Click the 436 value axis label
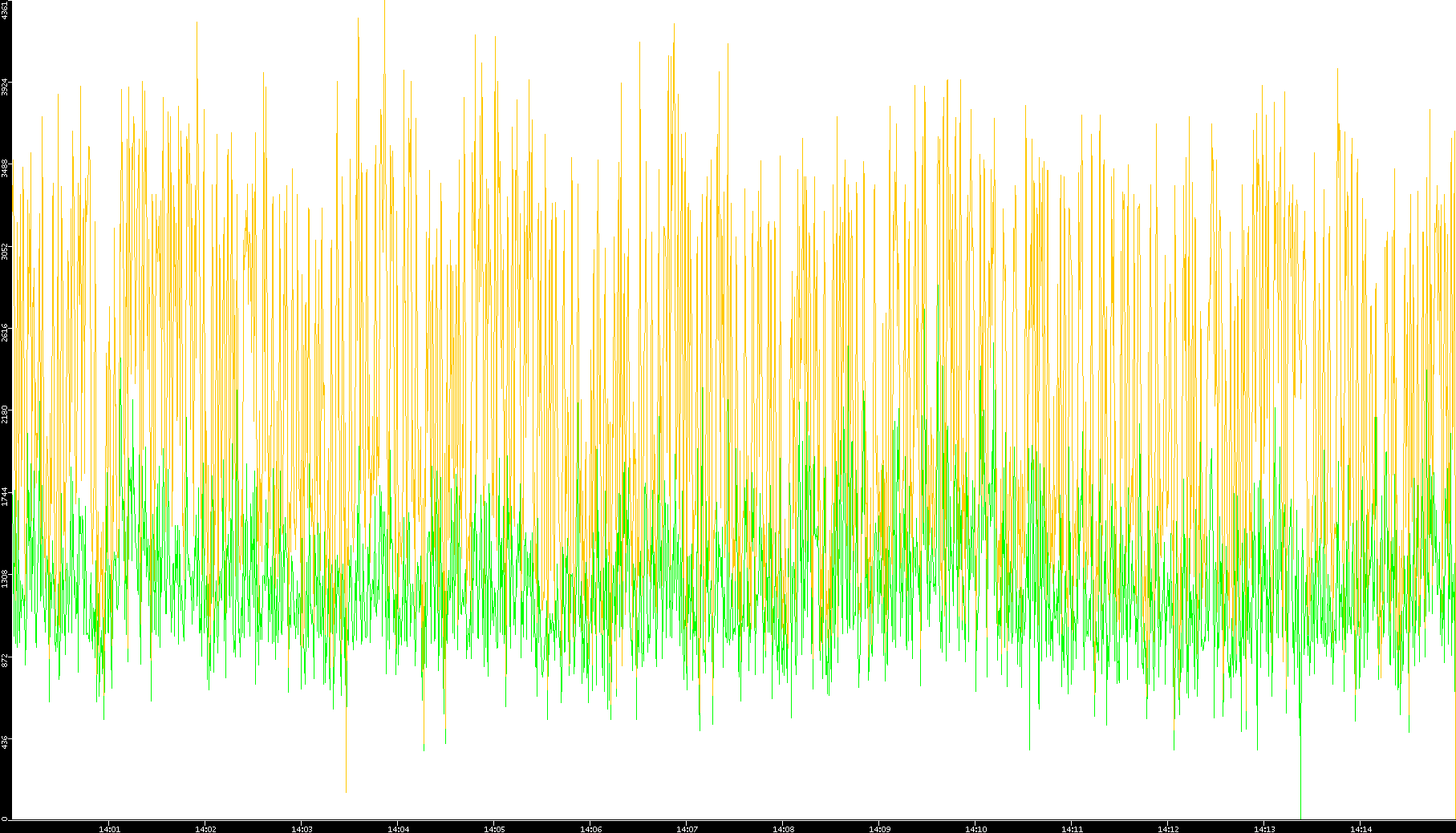Viewport: 1456px width, 833px height. click(x=5, y=742)
